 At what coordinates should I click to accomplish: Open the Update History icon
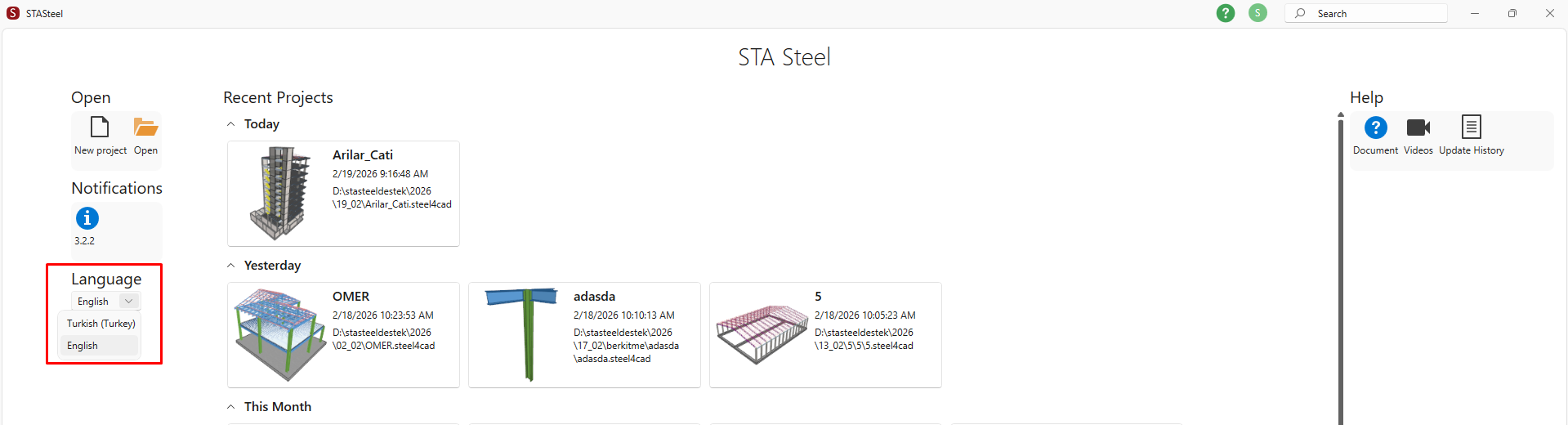[x=1471, y=127]
